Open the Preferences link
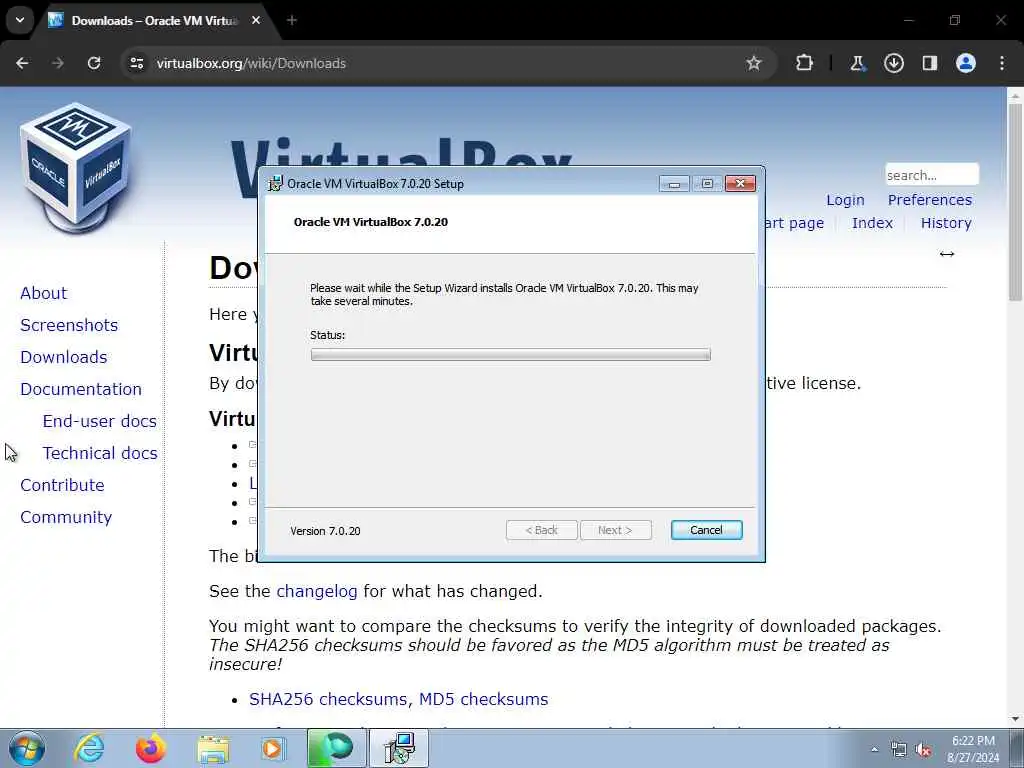1024x768 pixels. [x=929, y=200]
